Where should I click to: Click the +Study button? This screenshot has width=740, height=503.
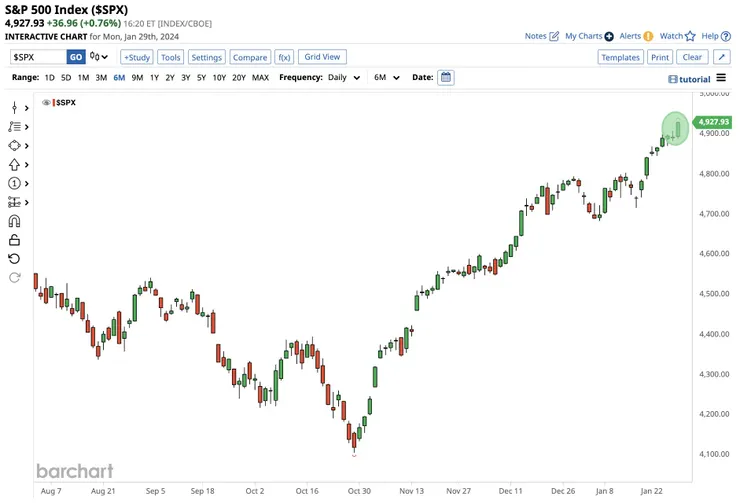(137, 57)
